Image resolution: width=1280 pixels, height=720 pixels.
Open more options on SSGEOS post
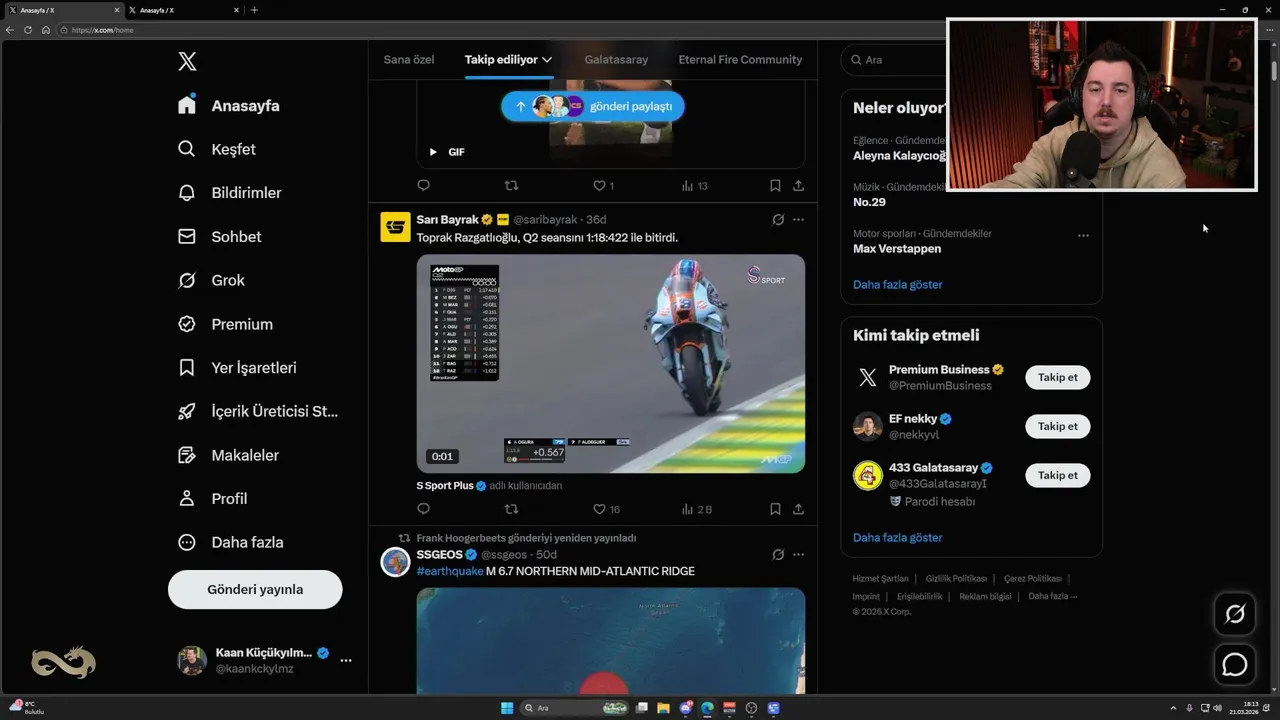[x=798, y=554]
